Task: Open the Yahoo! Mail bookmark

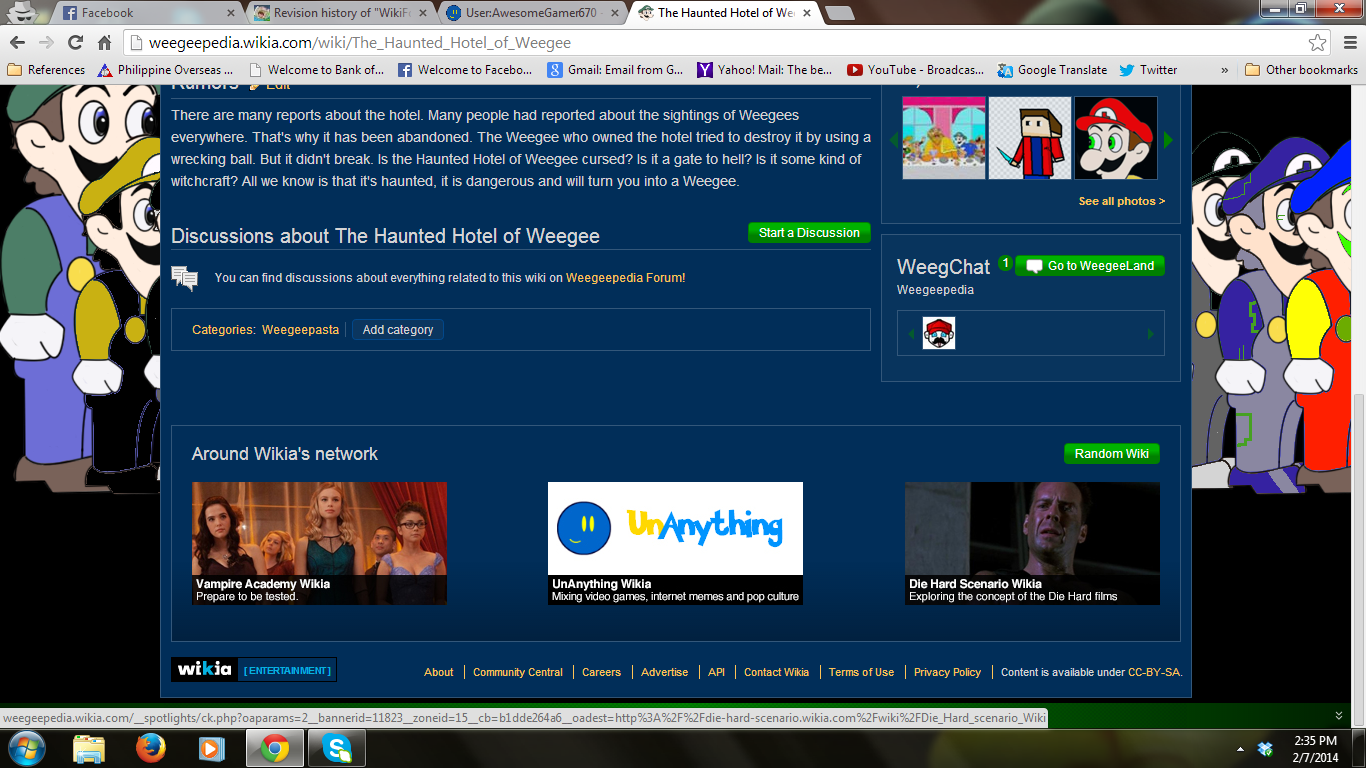Action: pos(765,70)
